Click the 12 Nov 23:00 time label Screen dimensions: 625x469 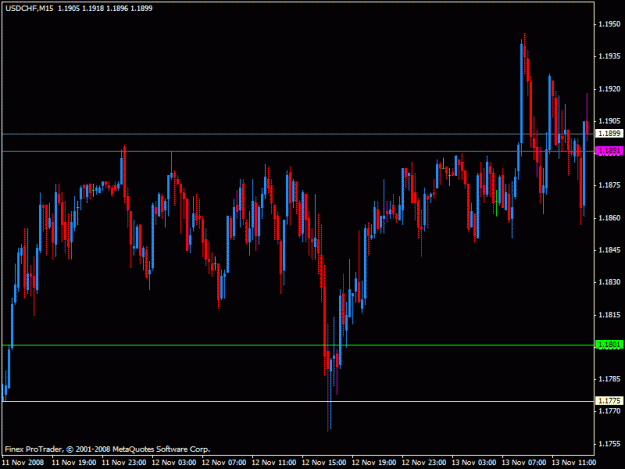(424, 463)
